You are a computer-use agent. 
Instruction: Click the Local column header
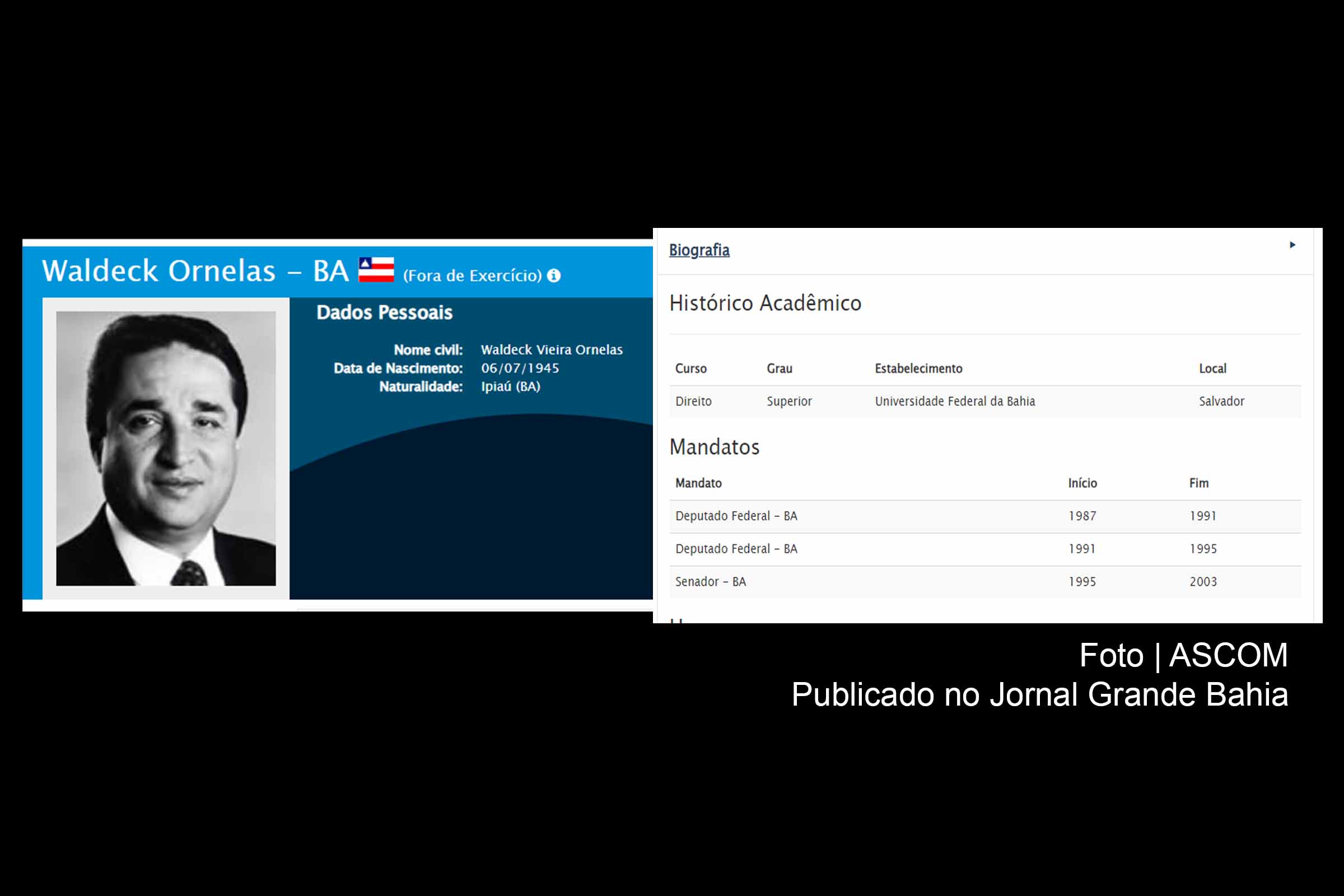(1212, 368)
